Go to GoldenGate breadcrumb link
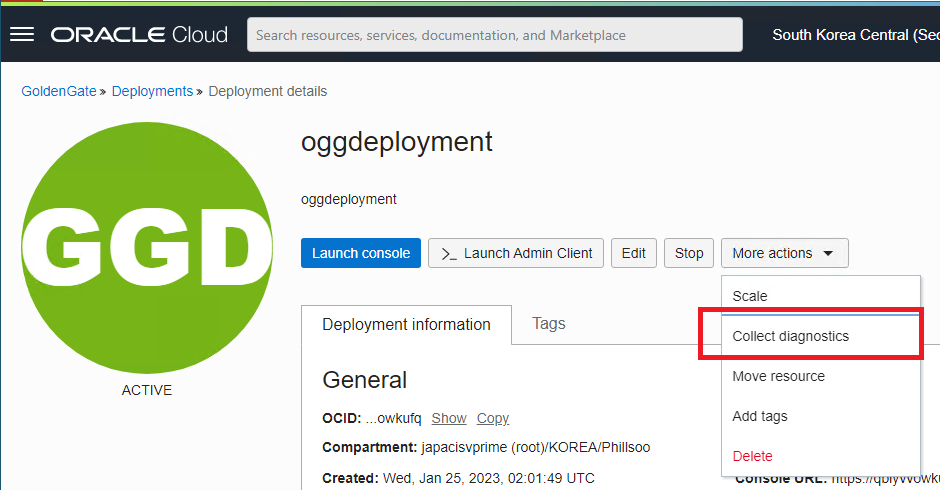This screenshot has width=940, height=490. (x=59, y=91)
